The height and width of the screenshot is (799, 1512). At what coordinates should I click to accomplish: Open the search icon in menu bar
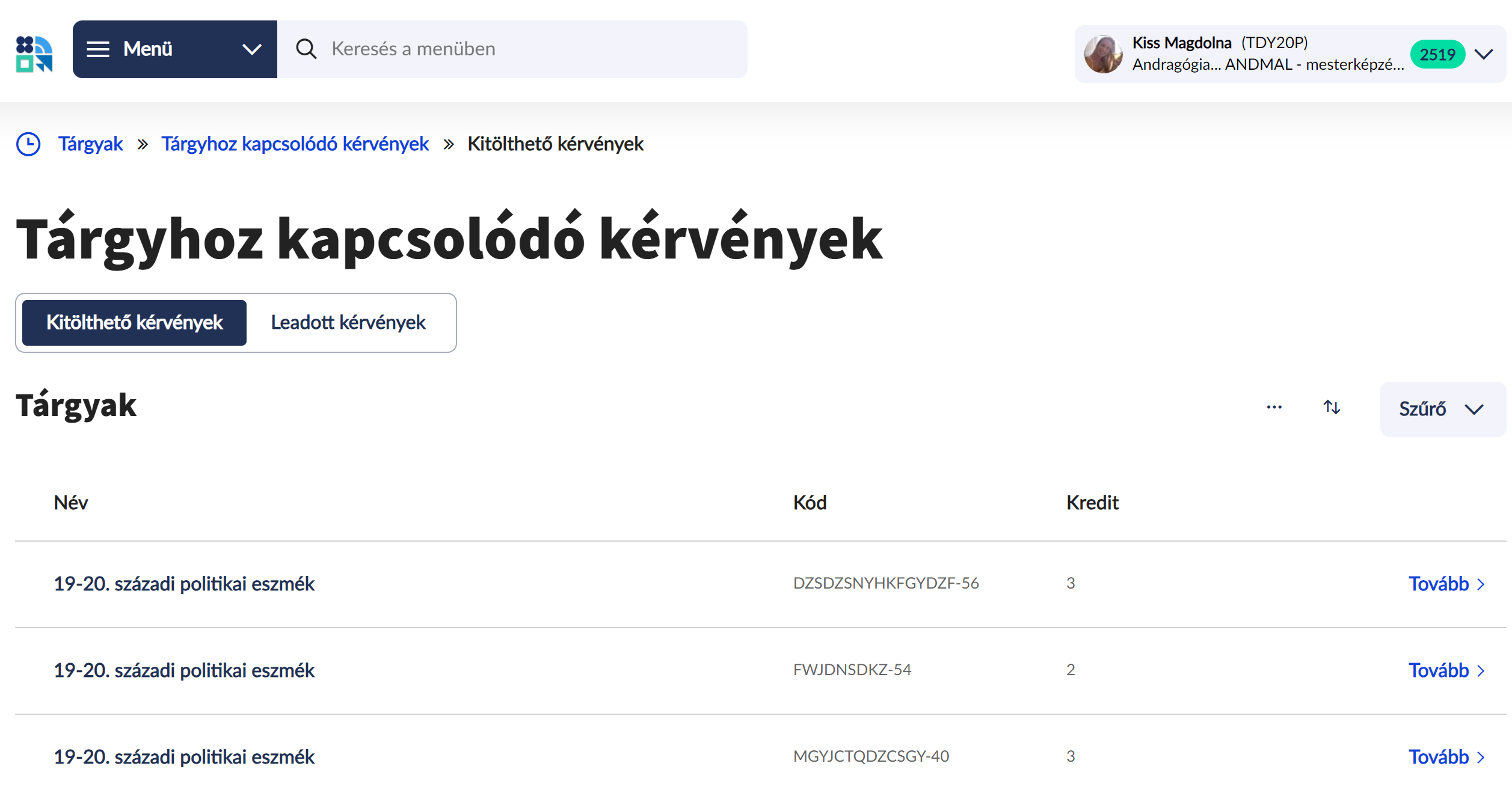tap(307, 49)
